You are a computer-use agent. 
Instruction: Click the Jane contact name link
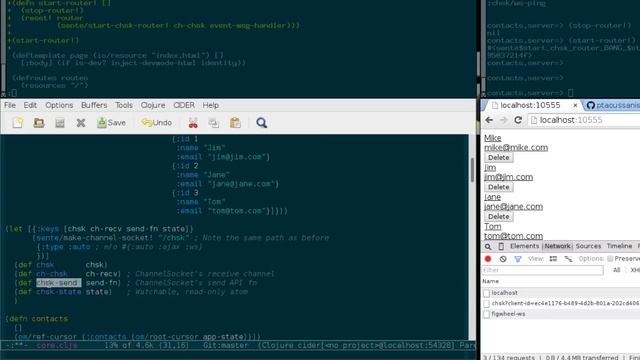point(492,197)
